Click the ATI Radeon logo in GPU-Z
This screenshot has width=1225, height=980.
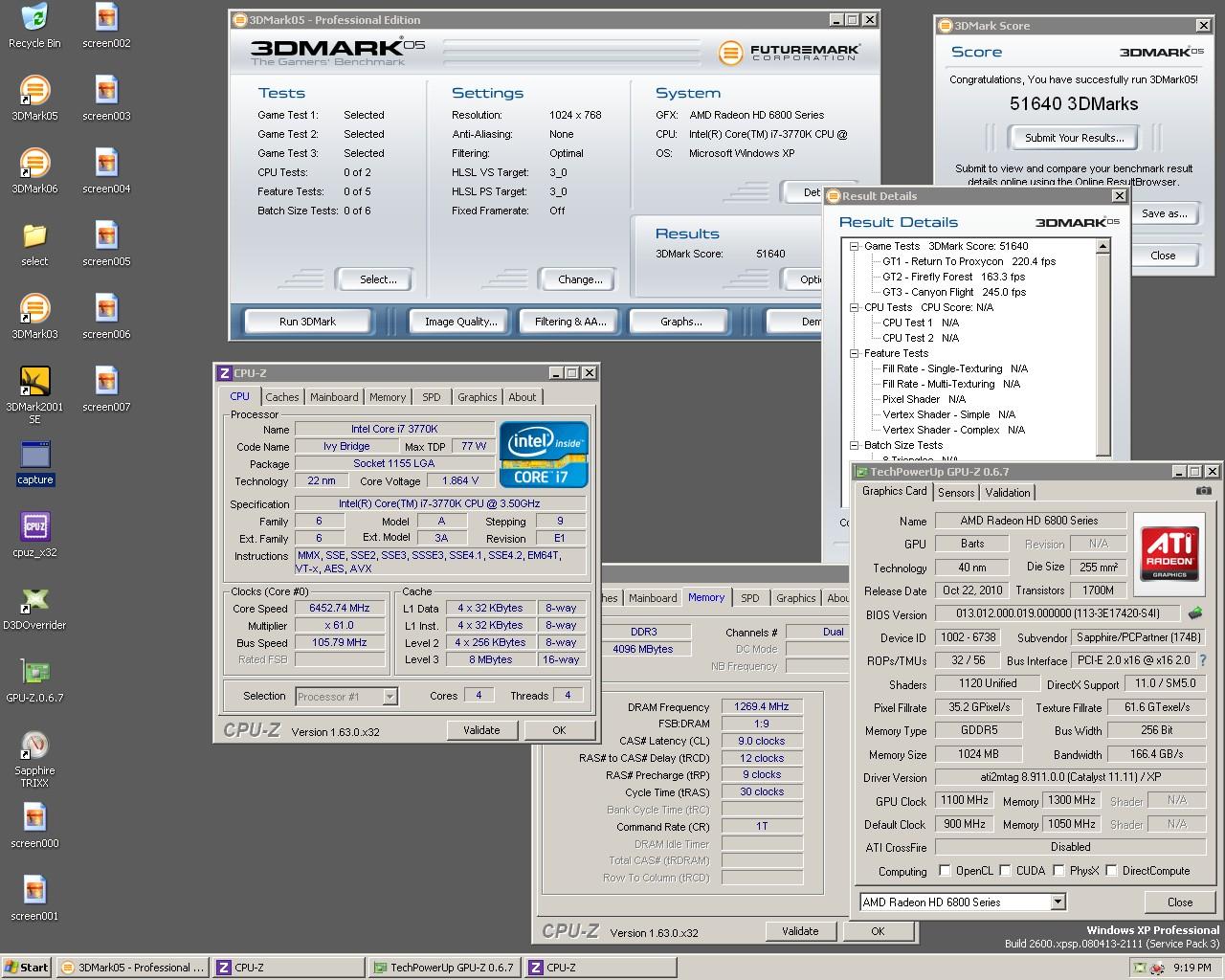[1169, 553]
